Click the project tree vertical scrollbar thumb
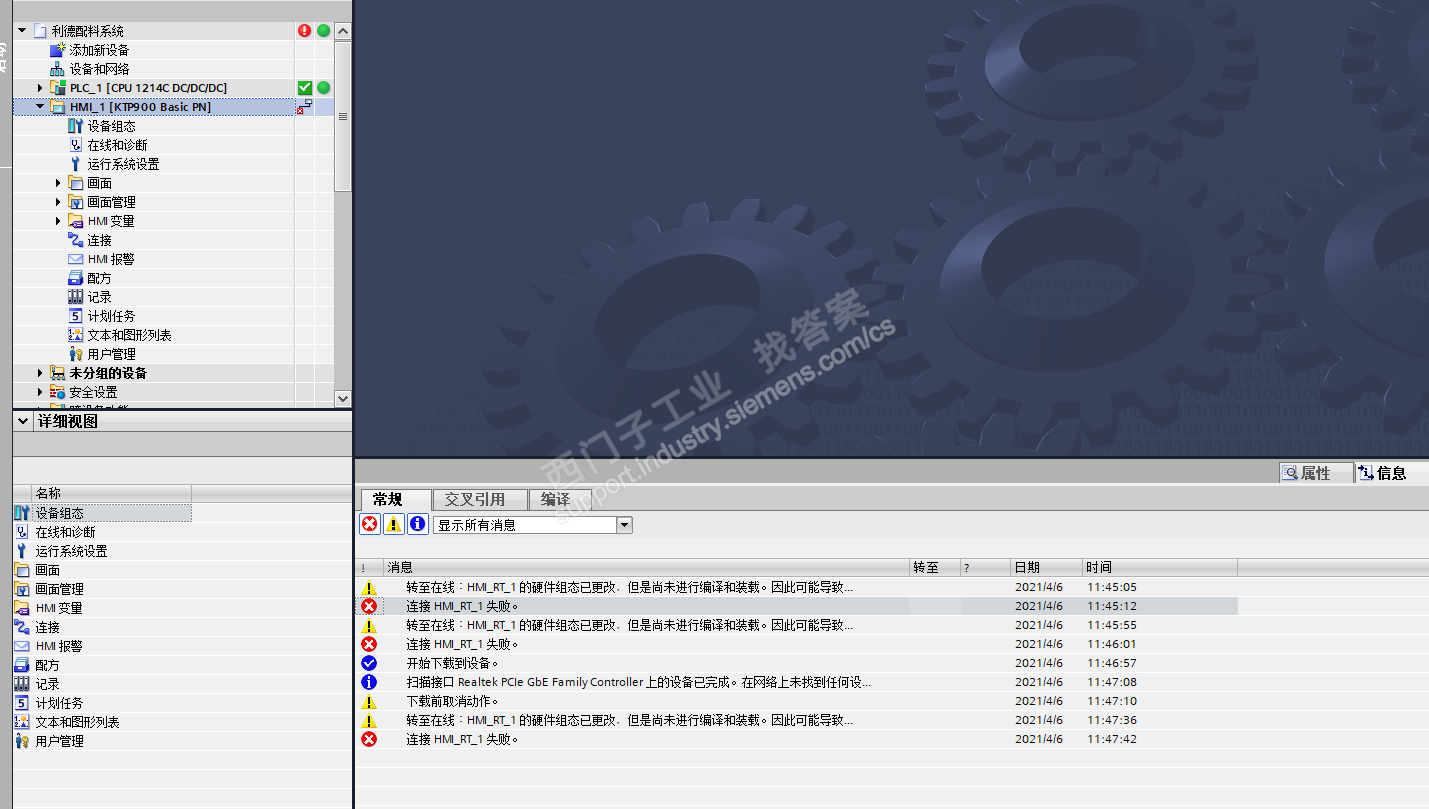Image resolution: width=1429 pixels, height=809 pixels. click(343, 117)
